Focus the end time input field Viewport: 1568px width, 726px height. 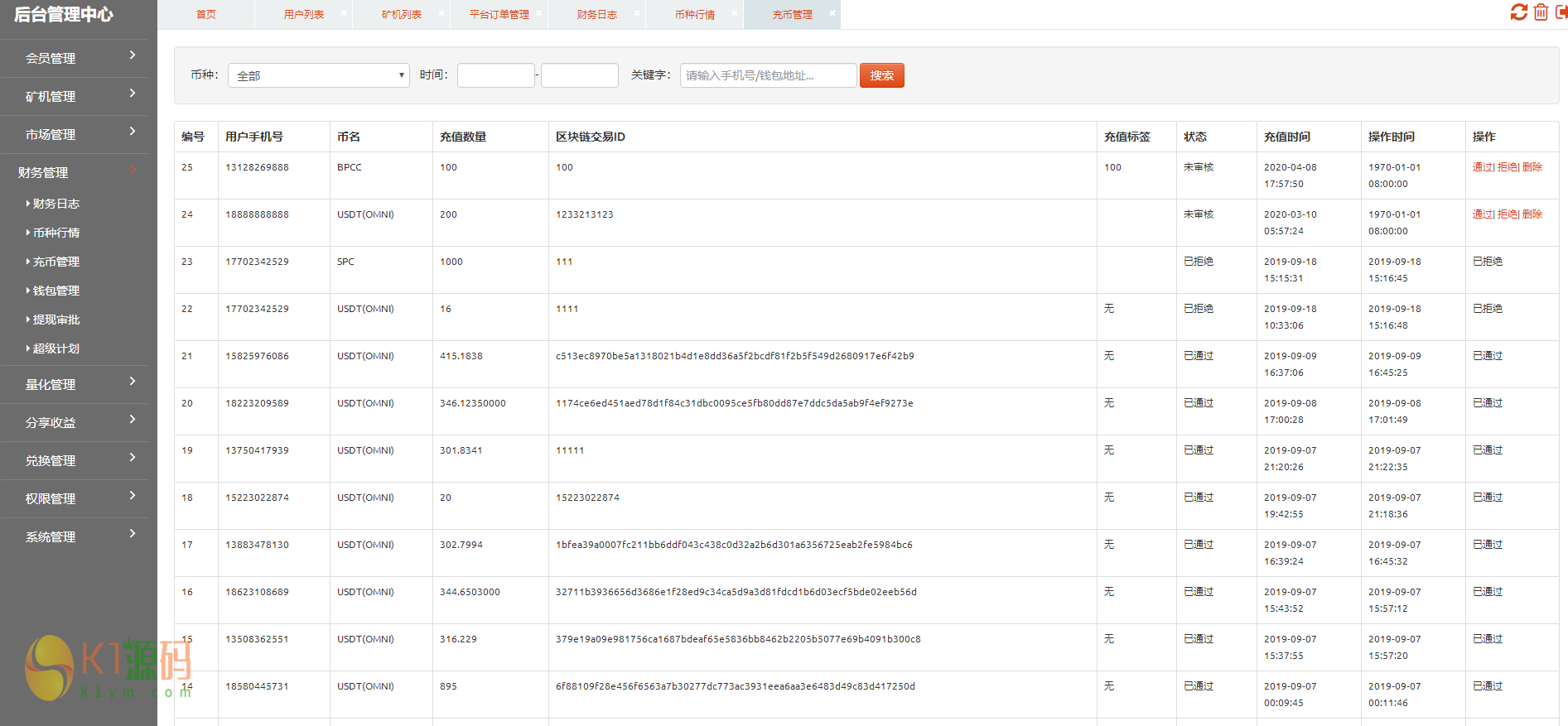[x=580, y=75]
